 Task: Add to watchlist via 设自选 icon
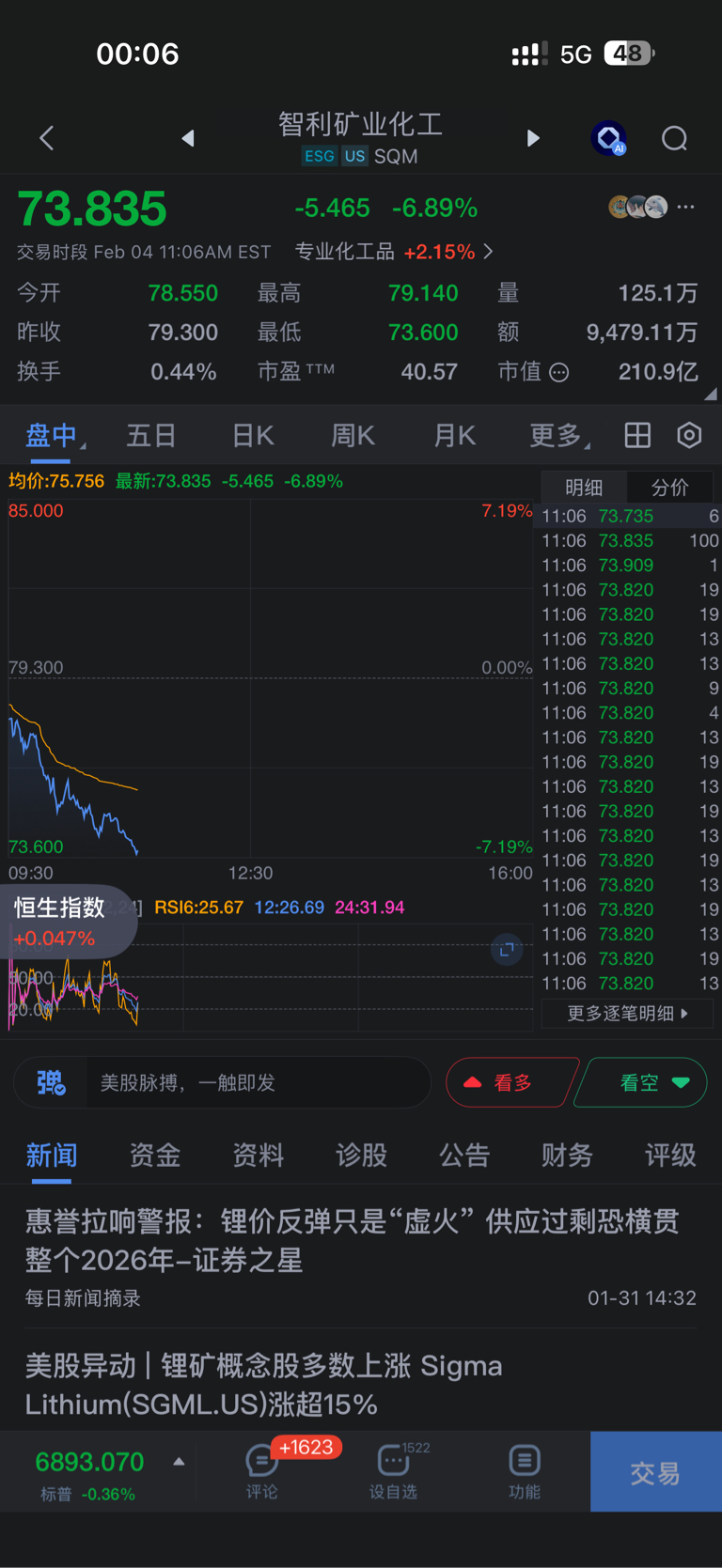coord(393,1471)
